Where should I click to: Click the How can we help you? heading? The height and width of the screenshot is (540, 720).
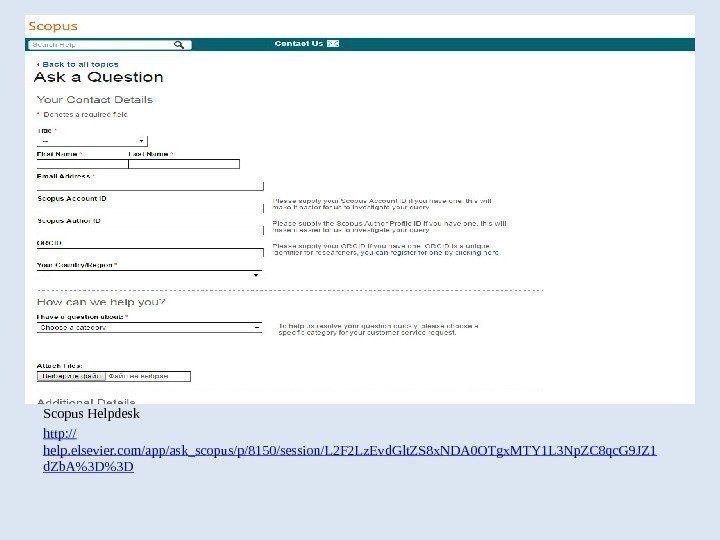pyautogui.click(x=101, y=302)
